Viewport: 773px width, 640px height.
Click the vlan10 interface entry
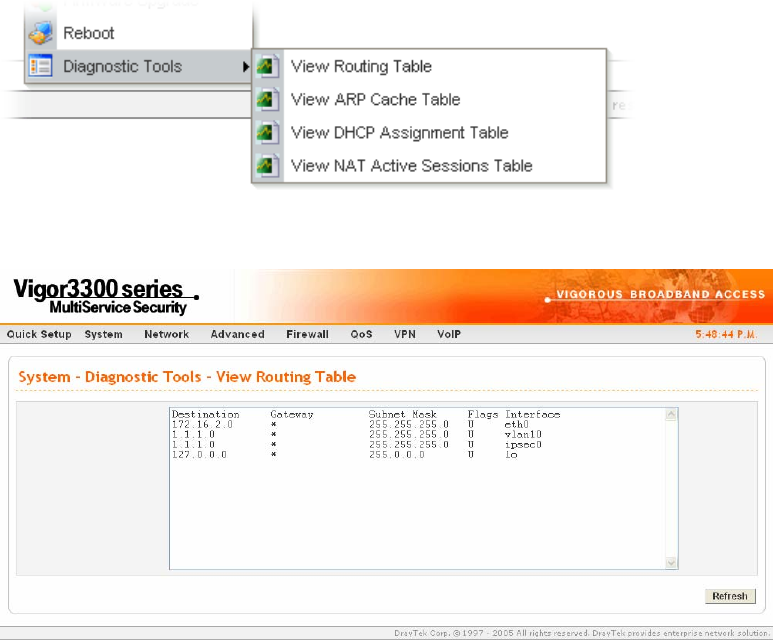(x=523, y=434)
